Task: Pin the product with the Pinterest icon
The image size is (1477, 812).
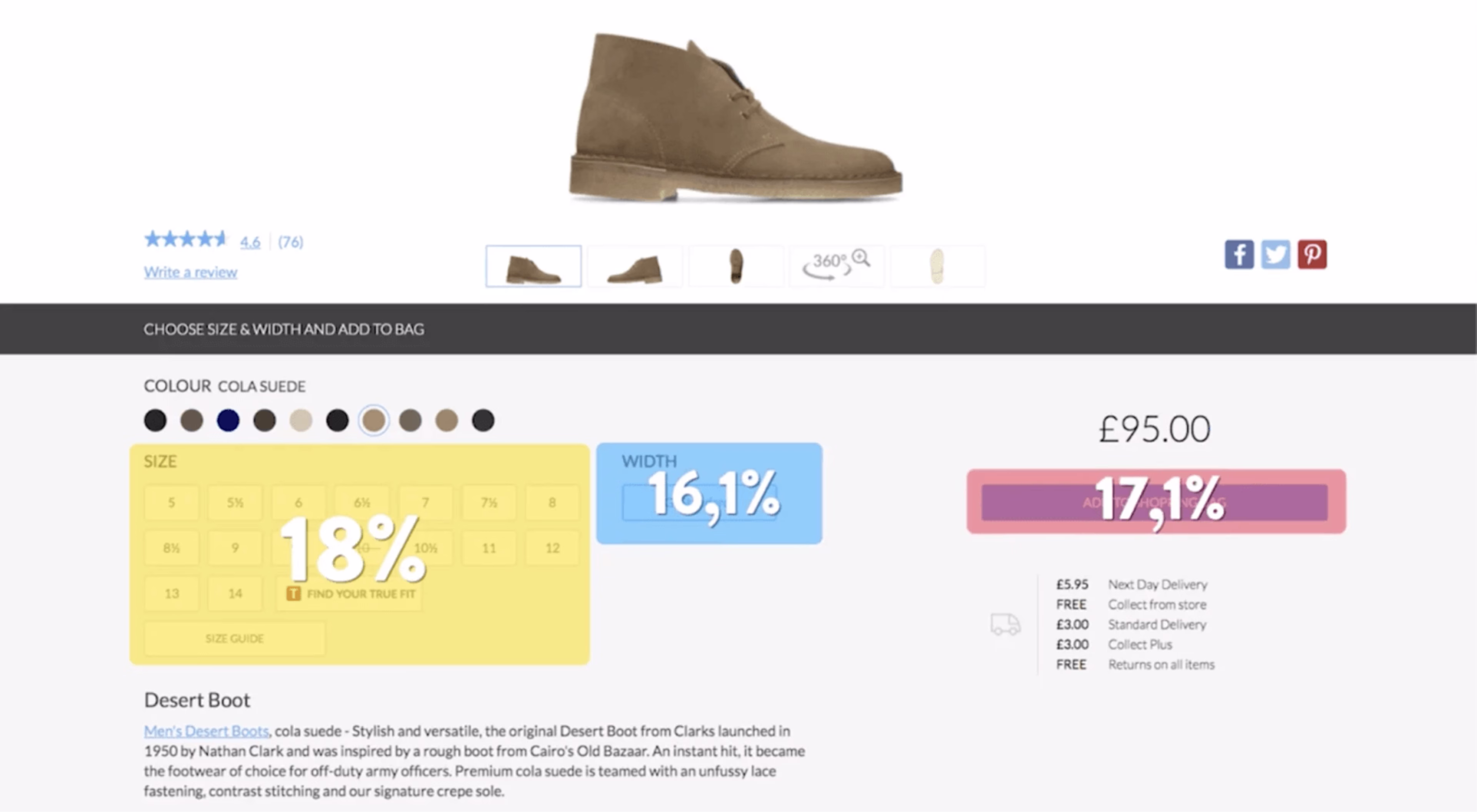Action: coord(1312,254)
